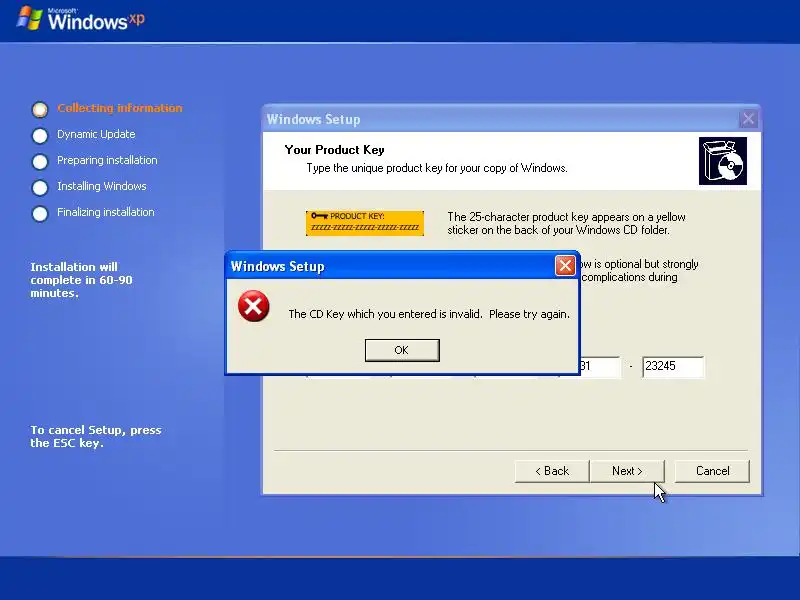Click the '25-character product key appears' description
The width and height of the screenshot is (800, 600).
566,223
